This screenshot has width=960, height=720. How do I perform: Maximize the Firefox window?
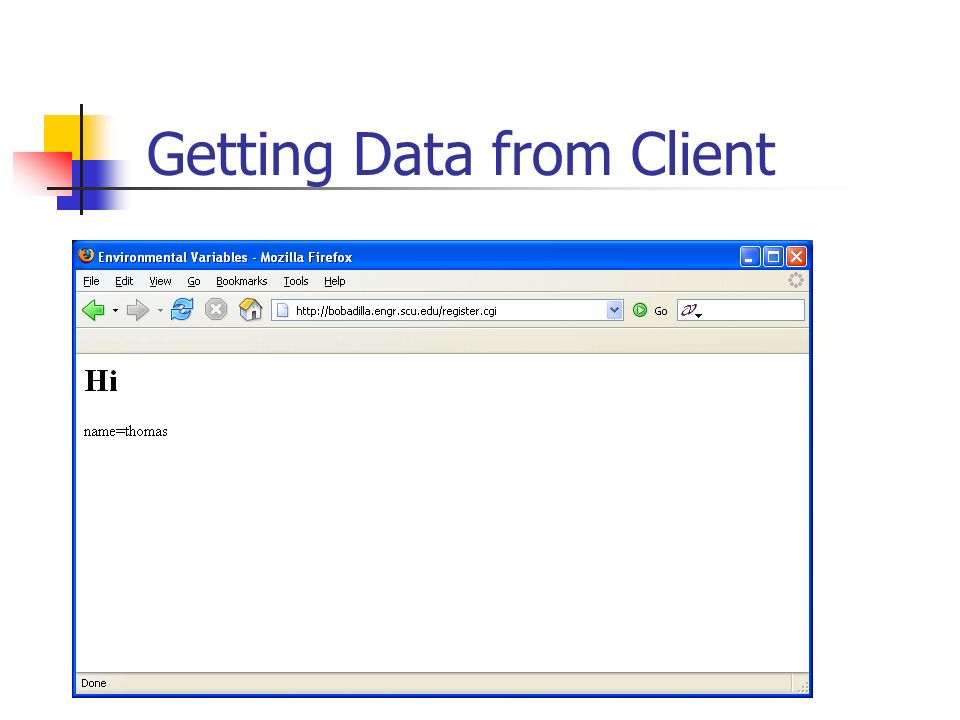pyautogui.click(x=773, y=257)
